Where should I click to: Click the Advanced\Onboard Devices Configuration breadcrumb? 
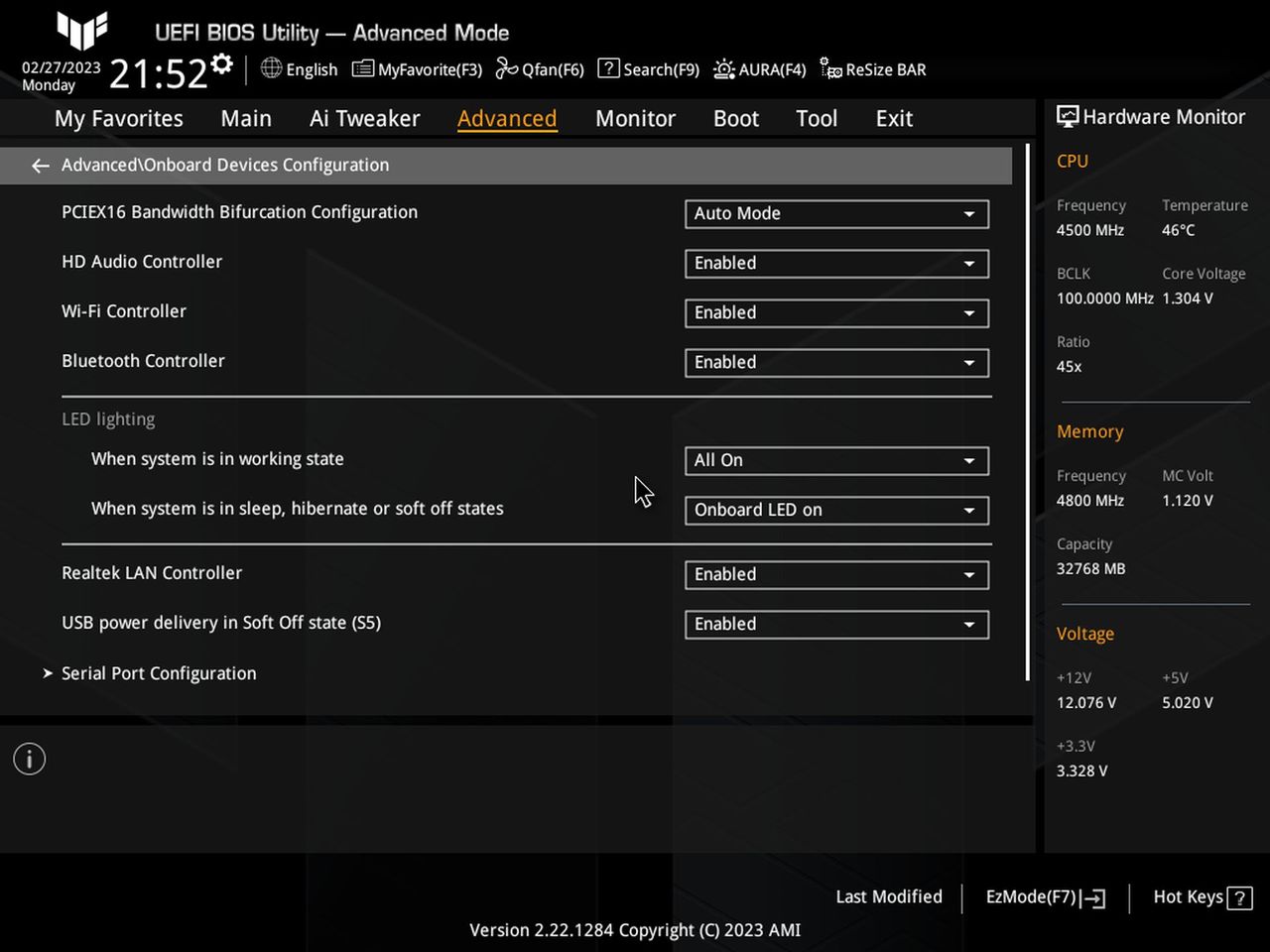pos(225,166)
